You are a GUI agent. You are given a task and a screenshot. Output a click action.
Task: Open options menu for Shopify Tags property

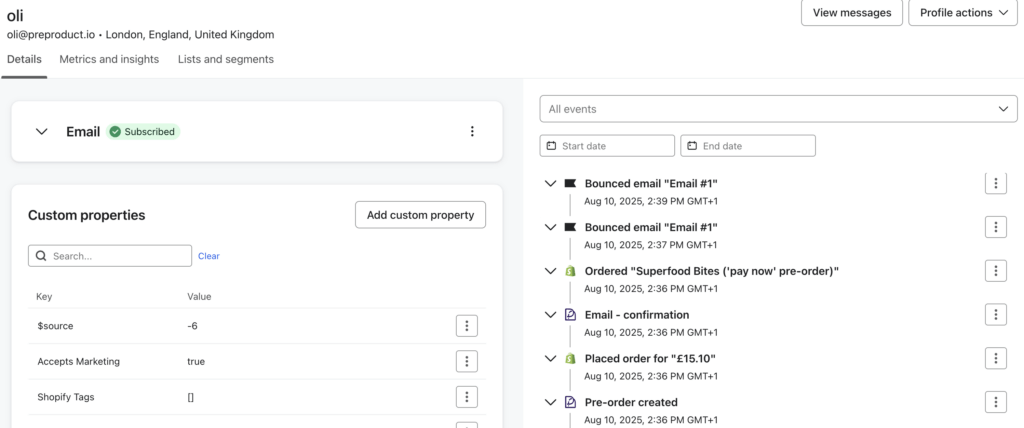pos(466,397)
